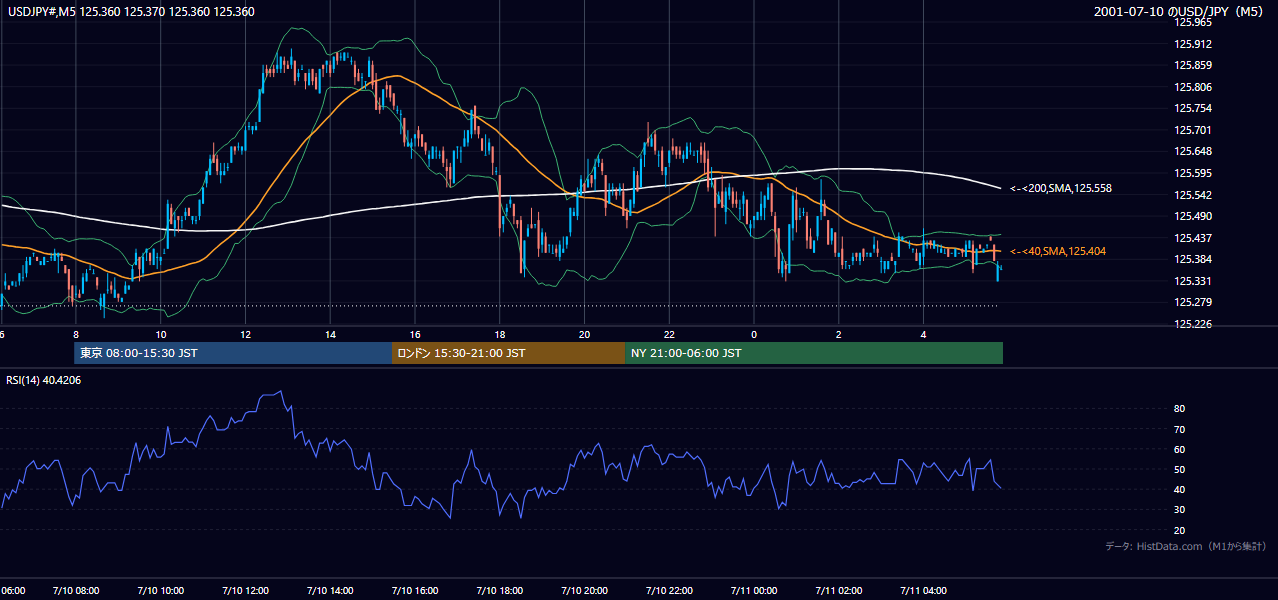Image resolution: width=1278 pixels, height=600 pixels.
Task: Click the 7/10 10:00 time label
Action: pyautogui.click(x=160, y=591)
